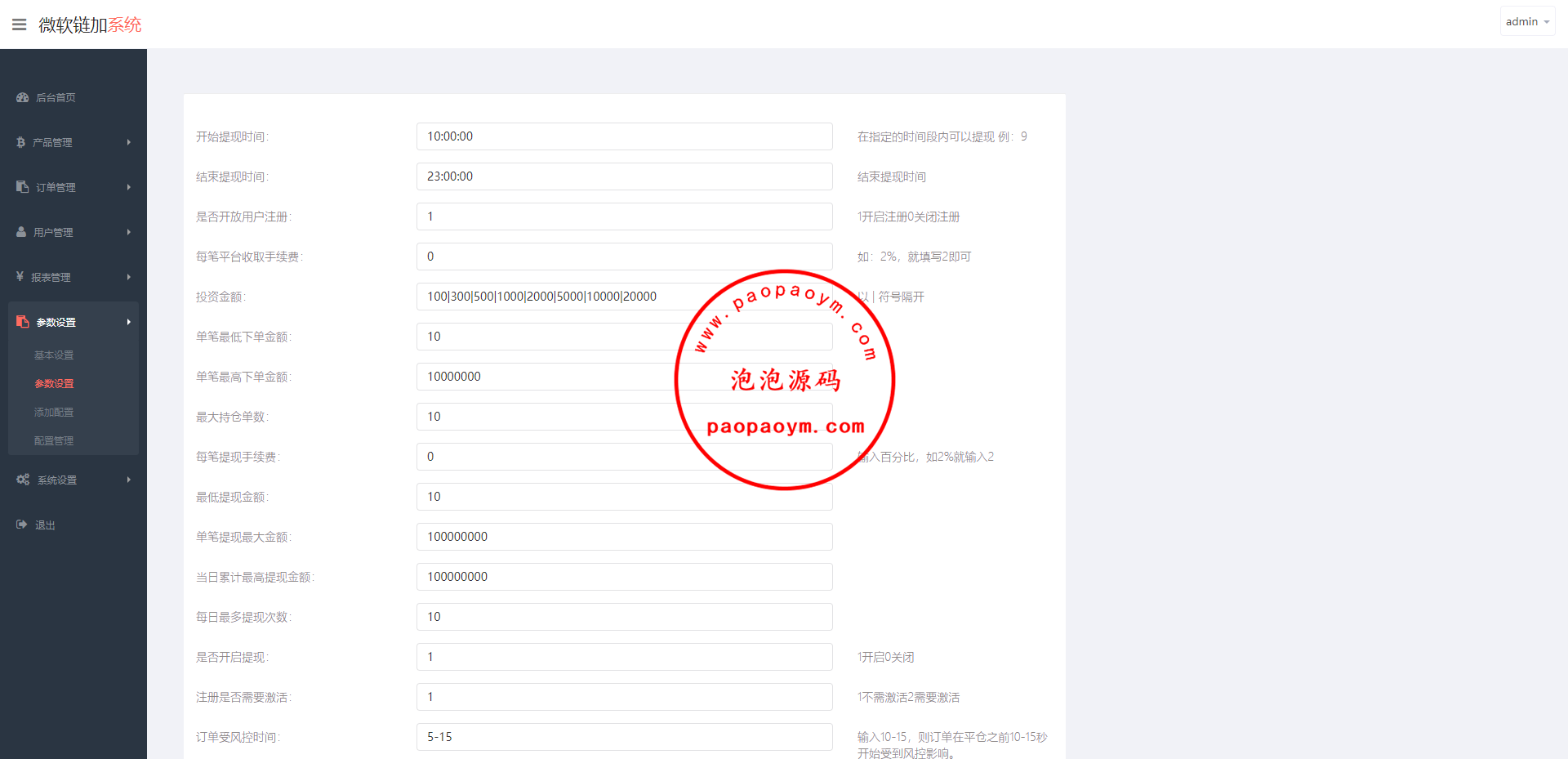This screenshot has height=759, width=1568.
Task: Click the 订单管理 copy icon
Action: click(23, 187)
